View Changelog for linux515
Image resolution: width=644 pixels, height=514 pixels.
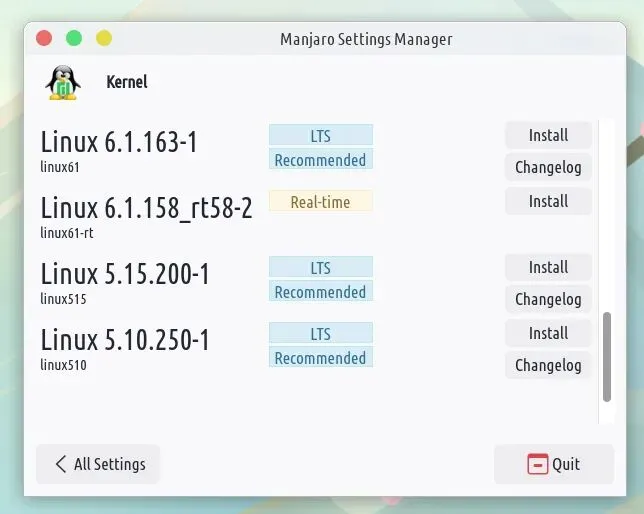(548, 299)
